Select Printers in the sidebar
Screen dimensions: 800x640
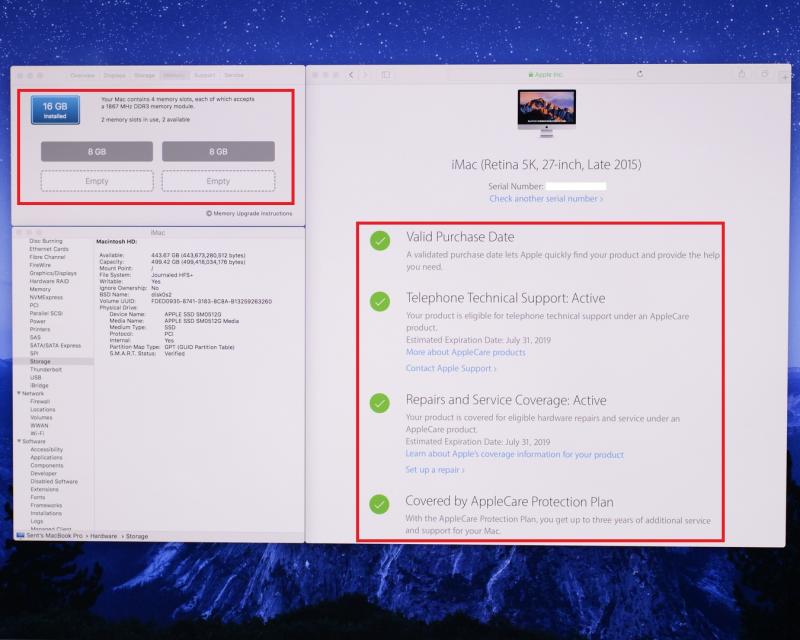[x=40, y=329]
